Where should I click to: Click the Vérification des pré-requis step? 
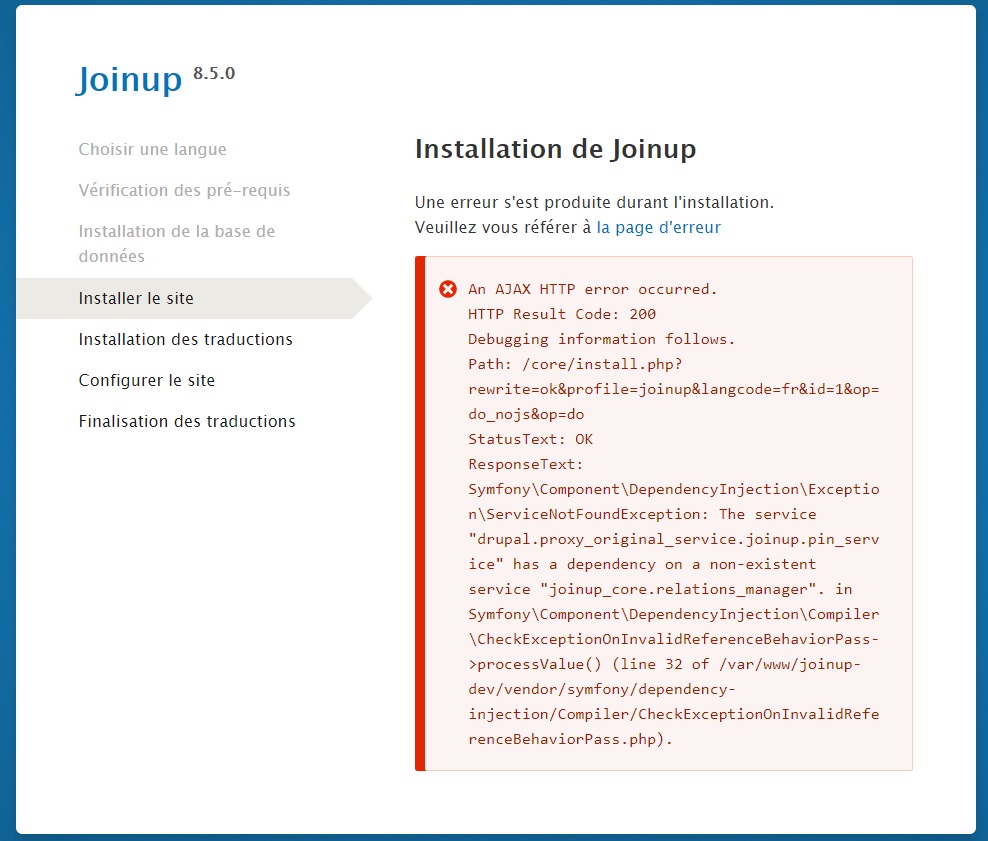click(184, 190)
